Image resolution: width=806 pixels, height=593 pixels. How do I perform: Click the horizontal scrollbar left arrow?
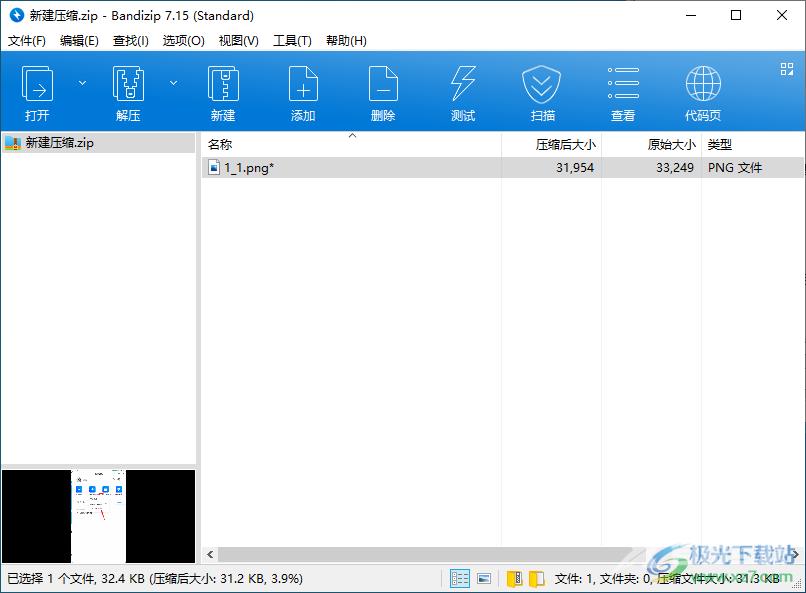point(210,554)
